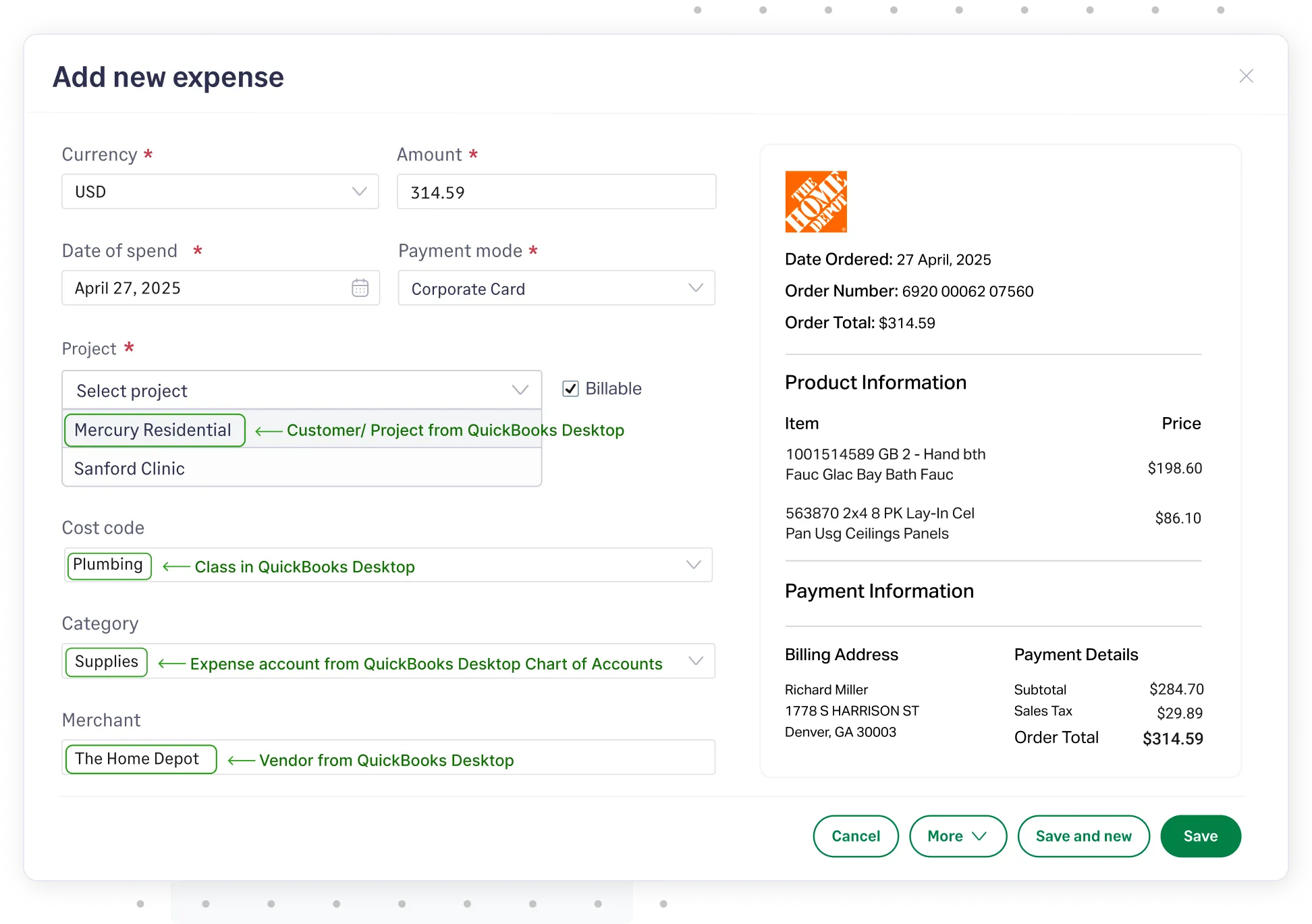Click the Cancel button
The height and width of the screenshot is (924, 1312).
pos(855,836)
